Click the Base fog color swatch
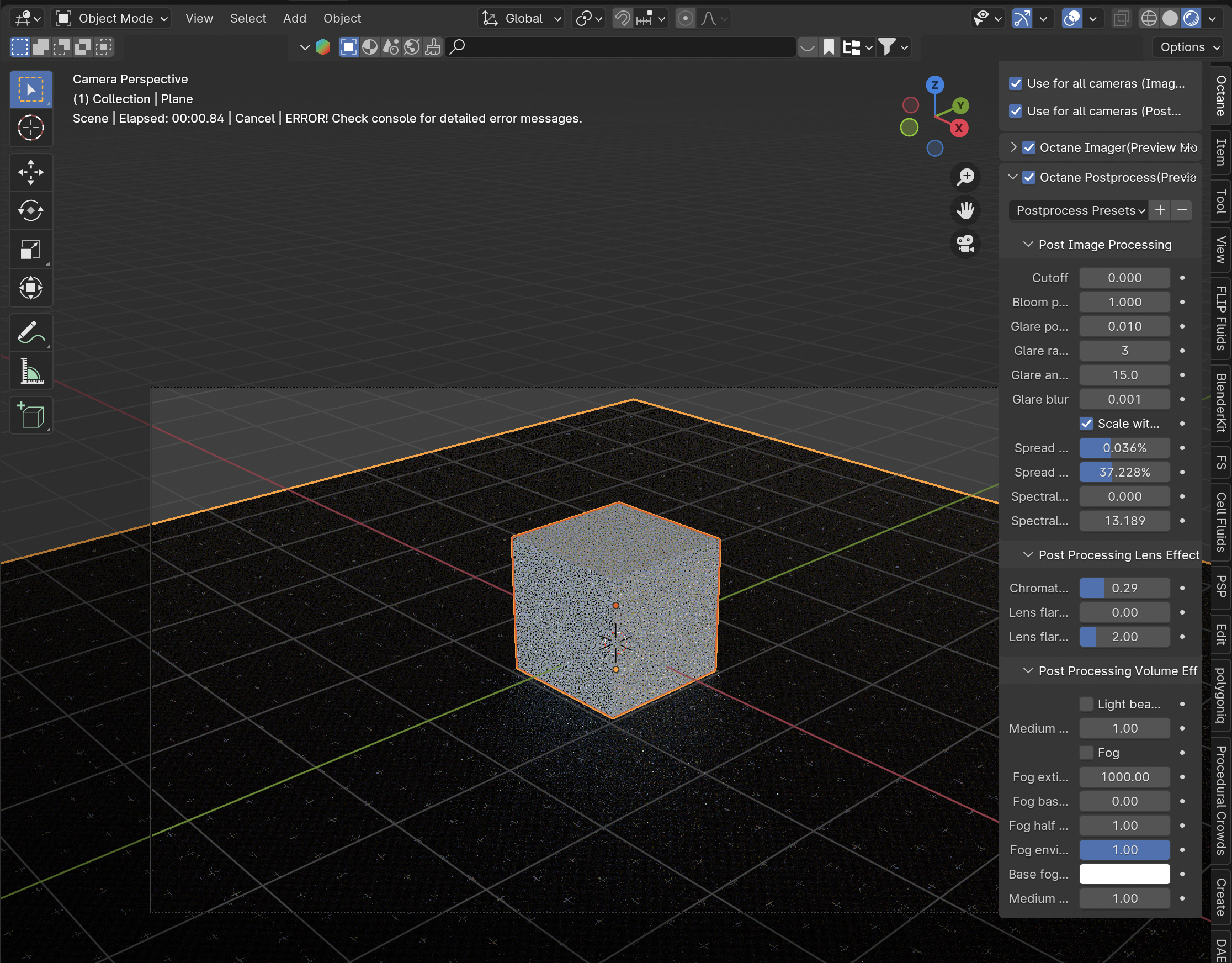This screenshot has height=963, width=1232. (x=1124, y=874)
